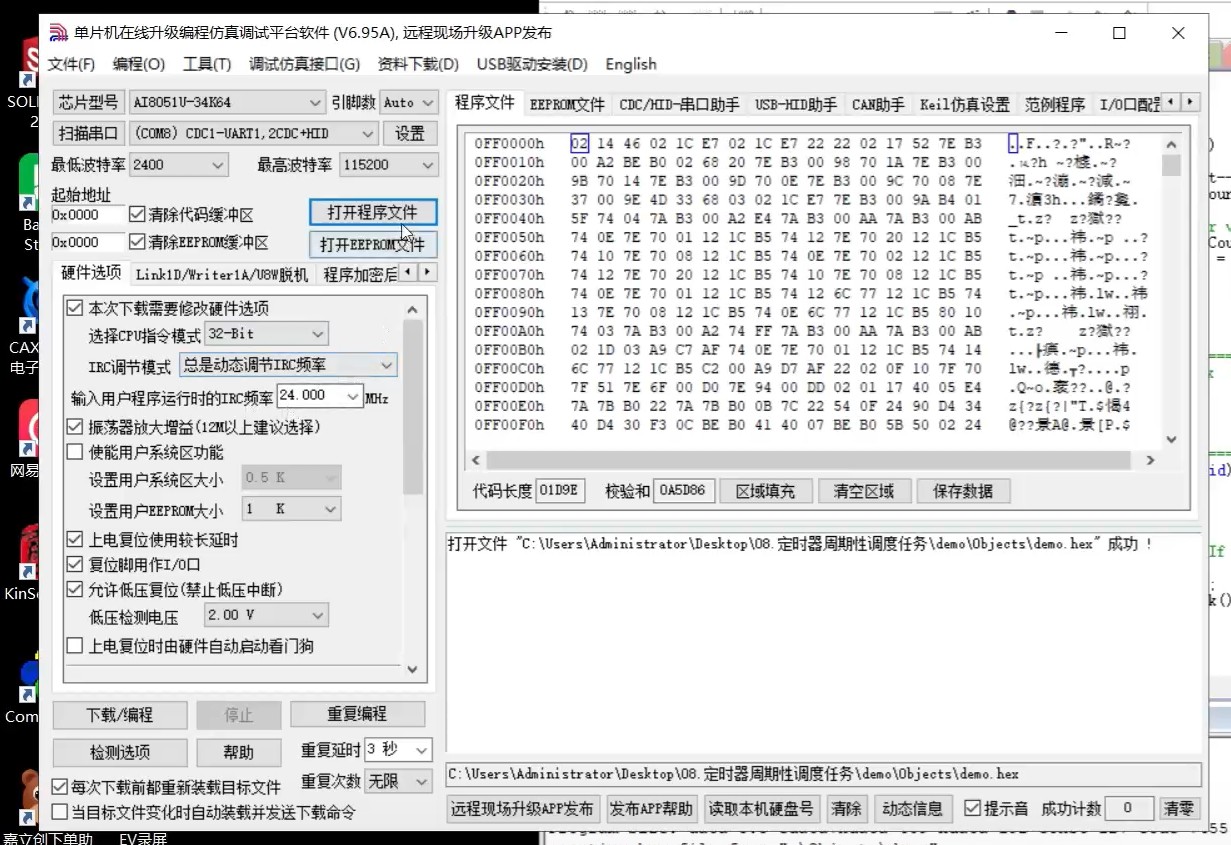
Task: Click the 重复编程 button
Action: pyautogui.click(x=357, y=714)
